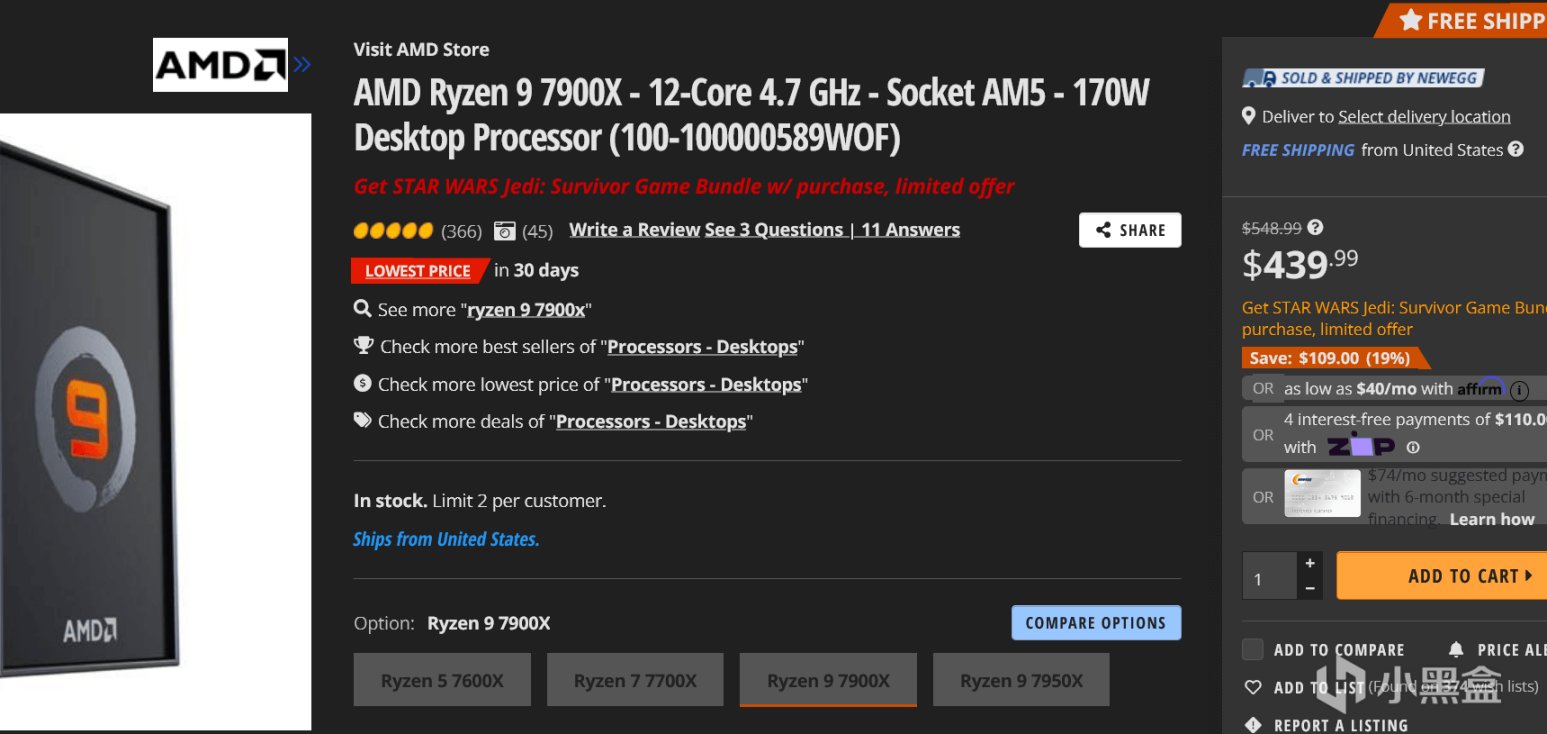Click the "(366)" review count
1547x734 pixels.
click(461, 231)
